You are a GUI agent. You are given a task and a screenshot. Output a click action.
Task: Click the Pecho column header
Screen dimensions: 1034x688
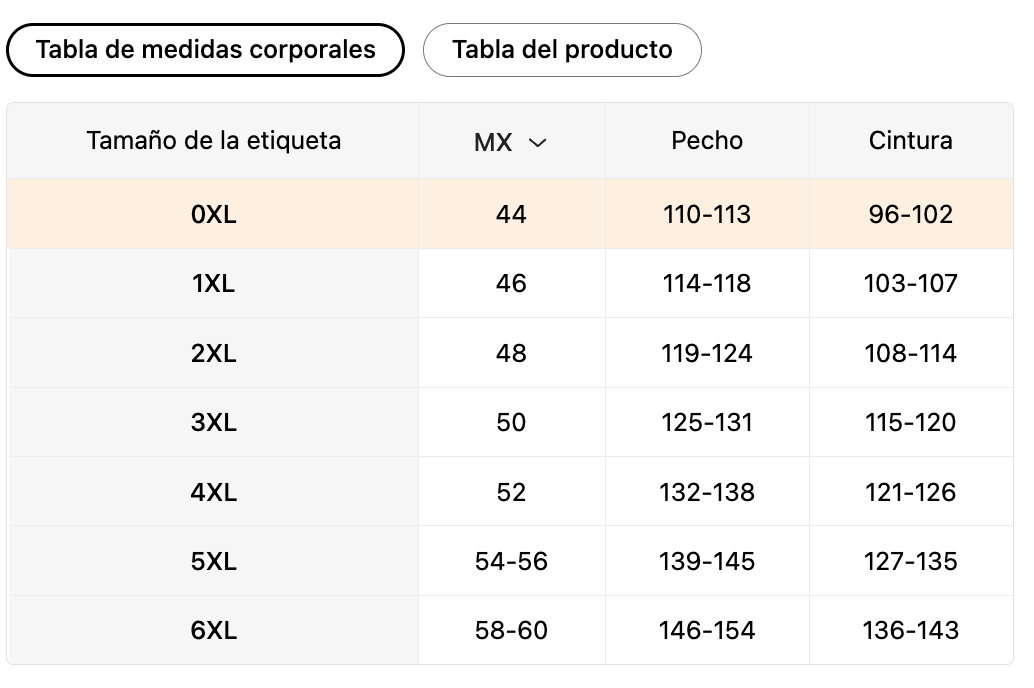[707, 141]
